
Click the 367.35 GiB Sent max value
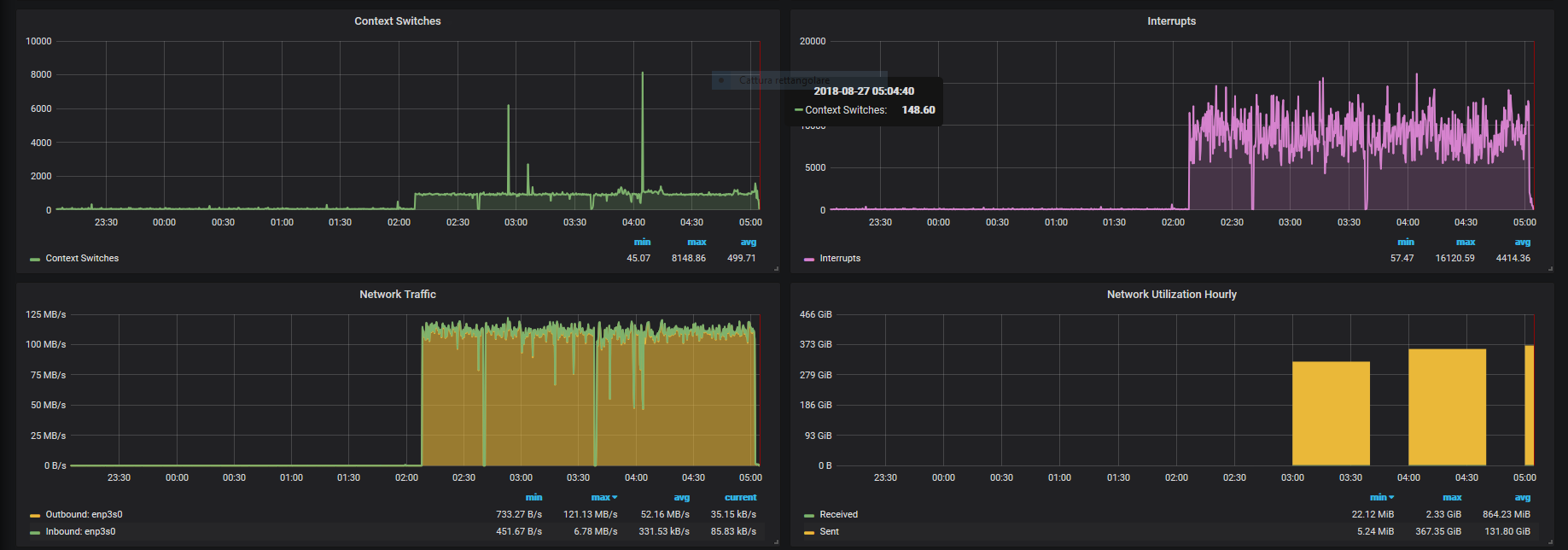(1438, 531)
